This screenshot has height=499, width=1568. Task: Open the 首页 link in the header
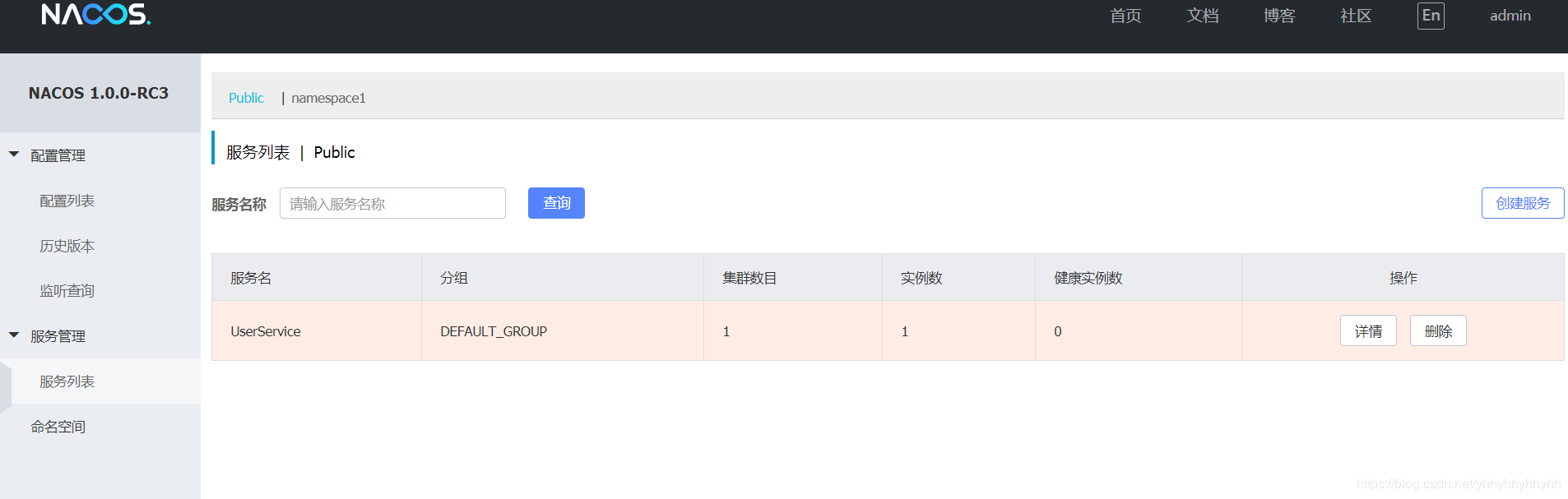click(x=1125, y=16)
